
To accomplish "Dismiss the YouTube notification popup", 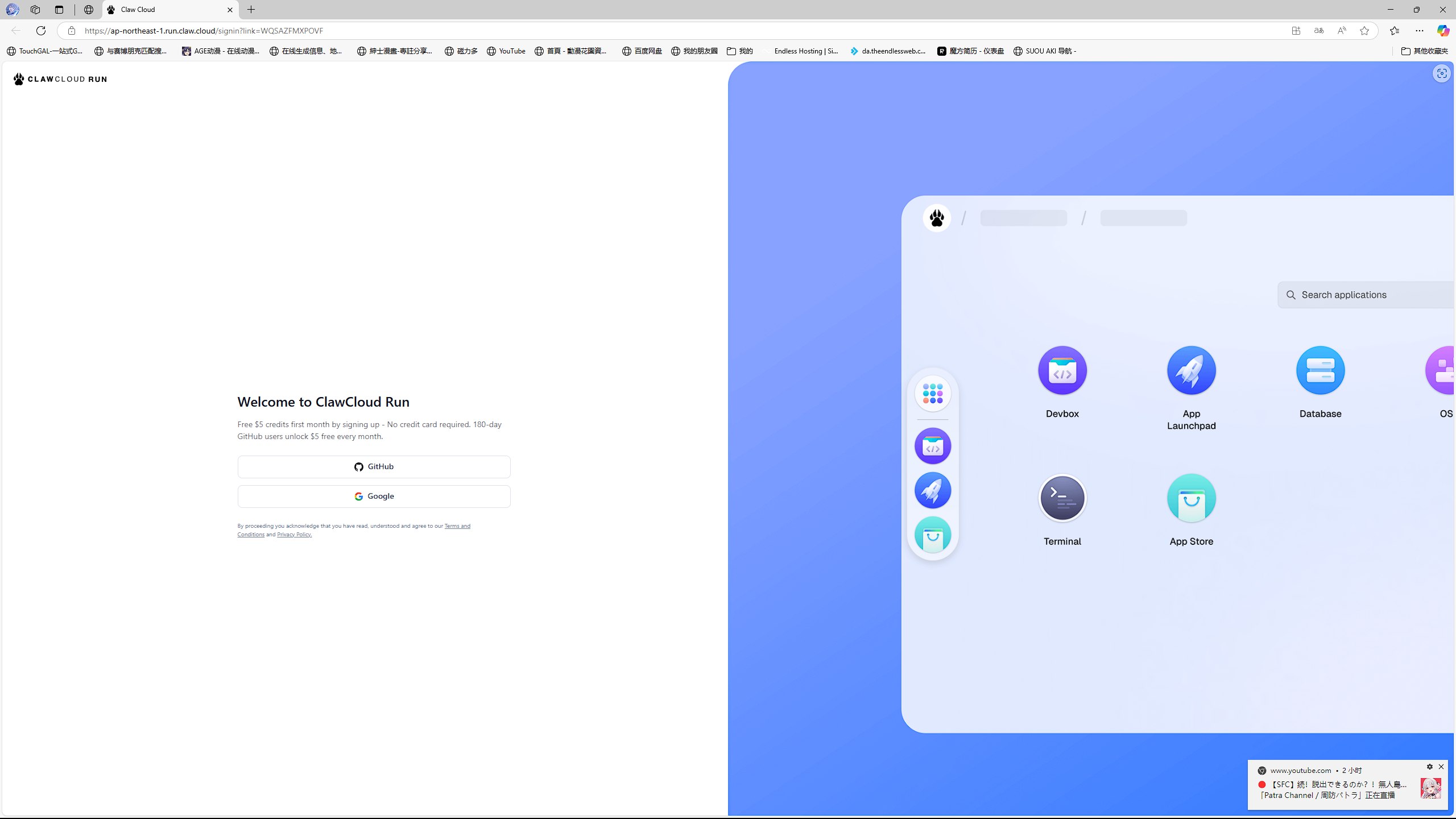I will (x=1441, y=767).
